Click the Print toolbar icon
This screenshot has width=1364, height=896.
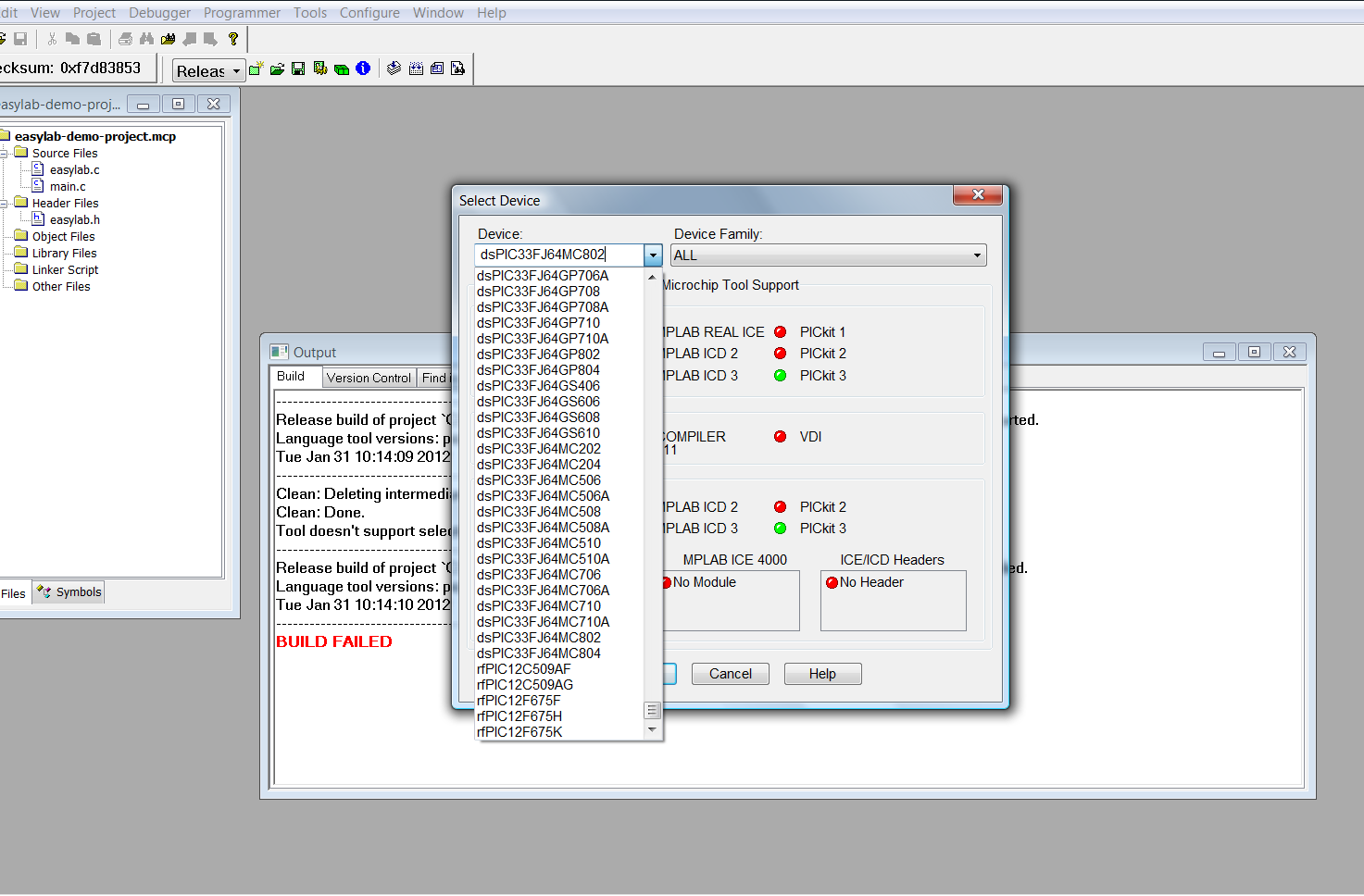125,39
